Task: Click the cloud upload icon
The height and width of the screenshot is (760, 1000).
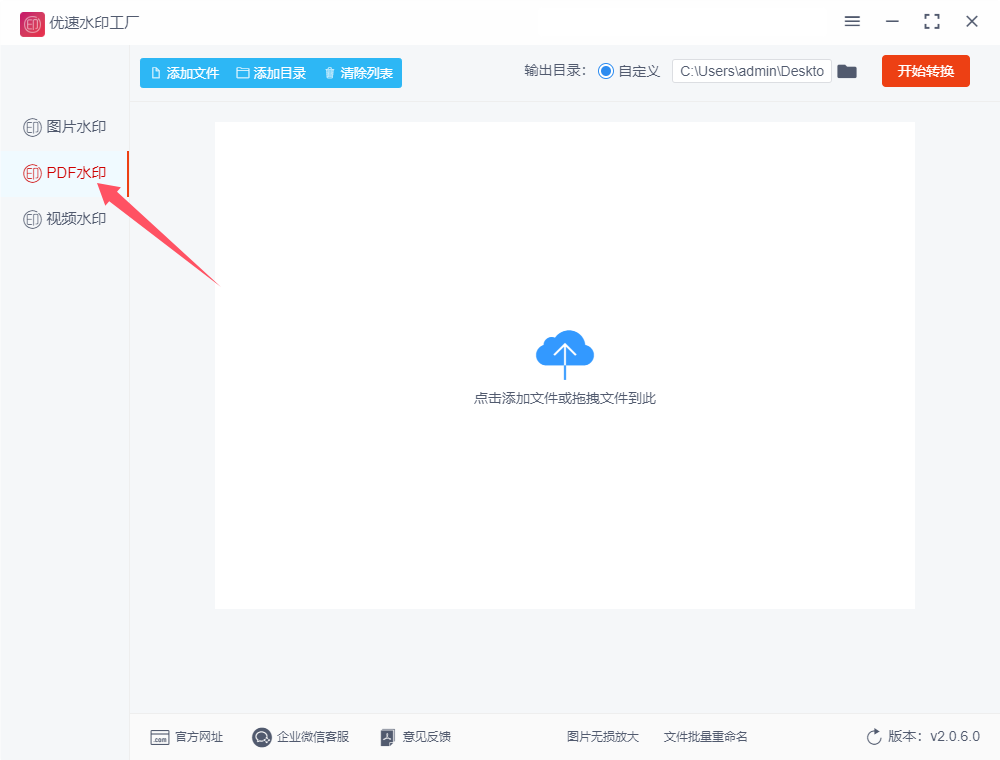Action: click(564, 353)
